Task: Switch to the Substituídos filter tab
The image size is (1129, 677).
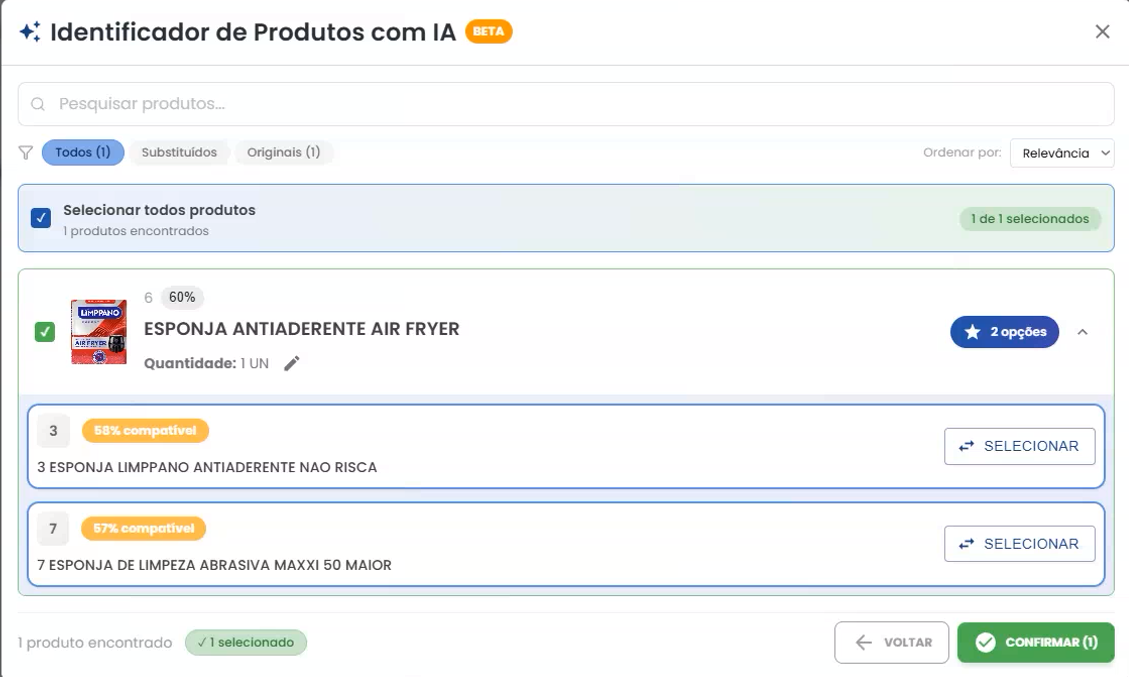Action: coord(179,152)
